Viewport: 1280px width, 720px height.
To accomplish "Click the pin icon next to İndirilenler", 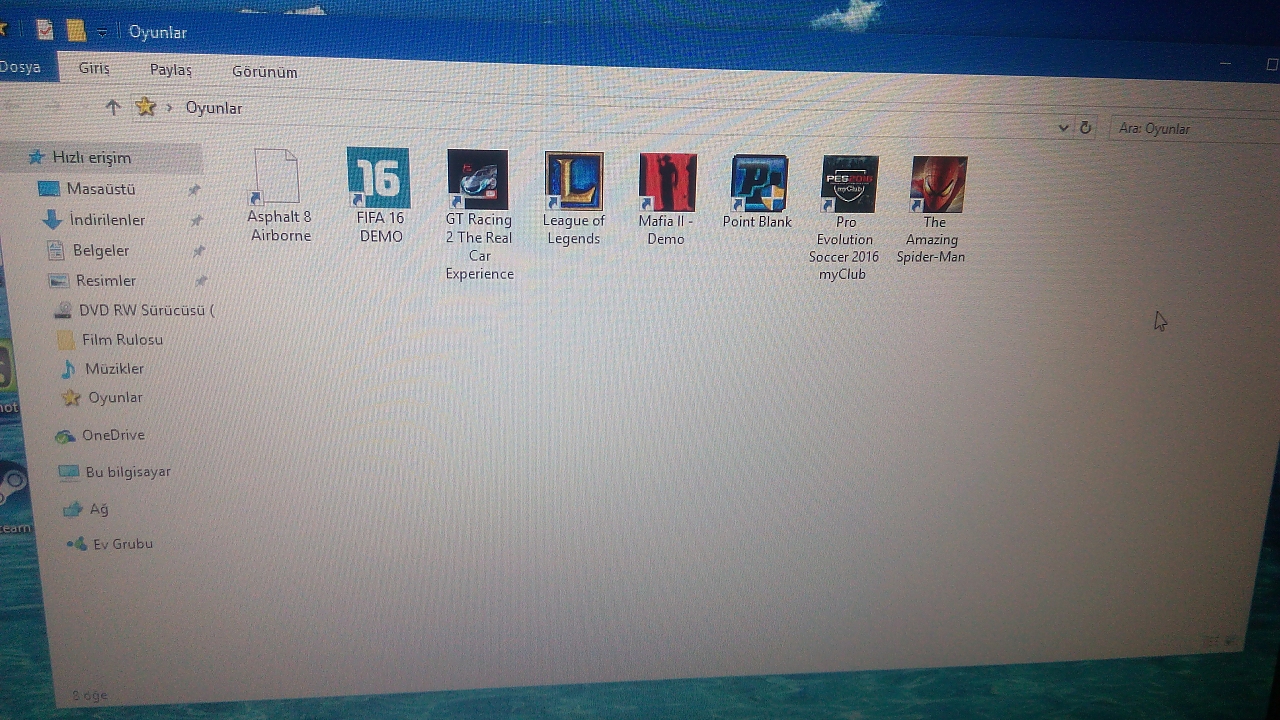I will (196, 220).
